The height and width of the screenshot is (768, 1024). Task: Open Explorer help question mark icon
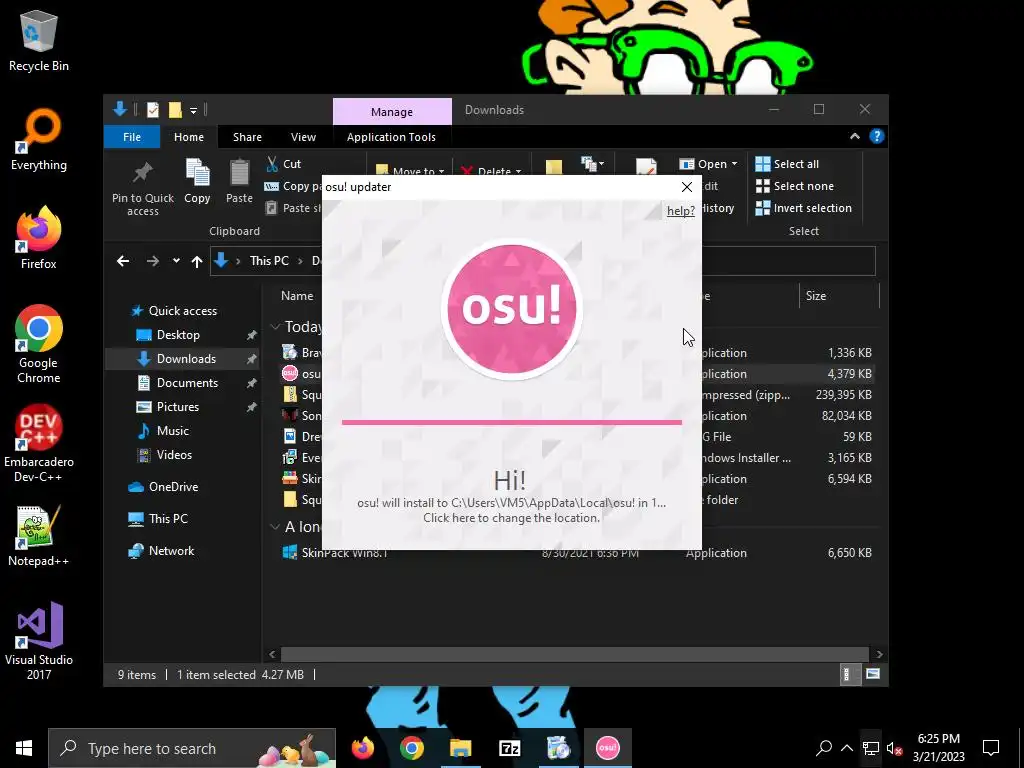pos(876,136)
